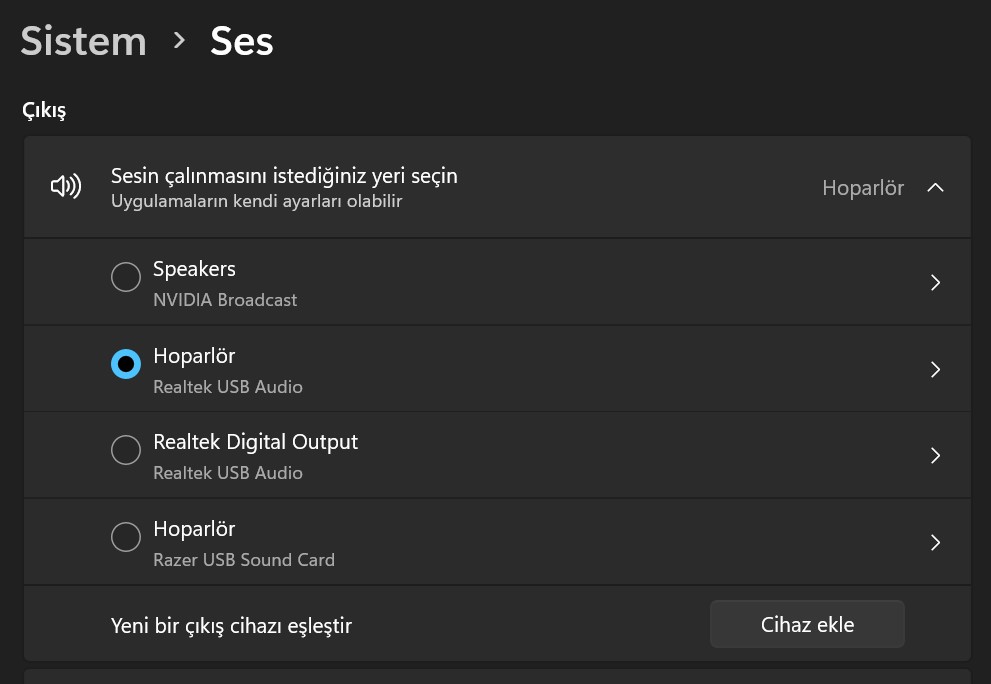Click the current output label Hoparlör in header

point(862,188)
